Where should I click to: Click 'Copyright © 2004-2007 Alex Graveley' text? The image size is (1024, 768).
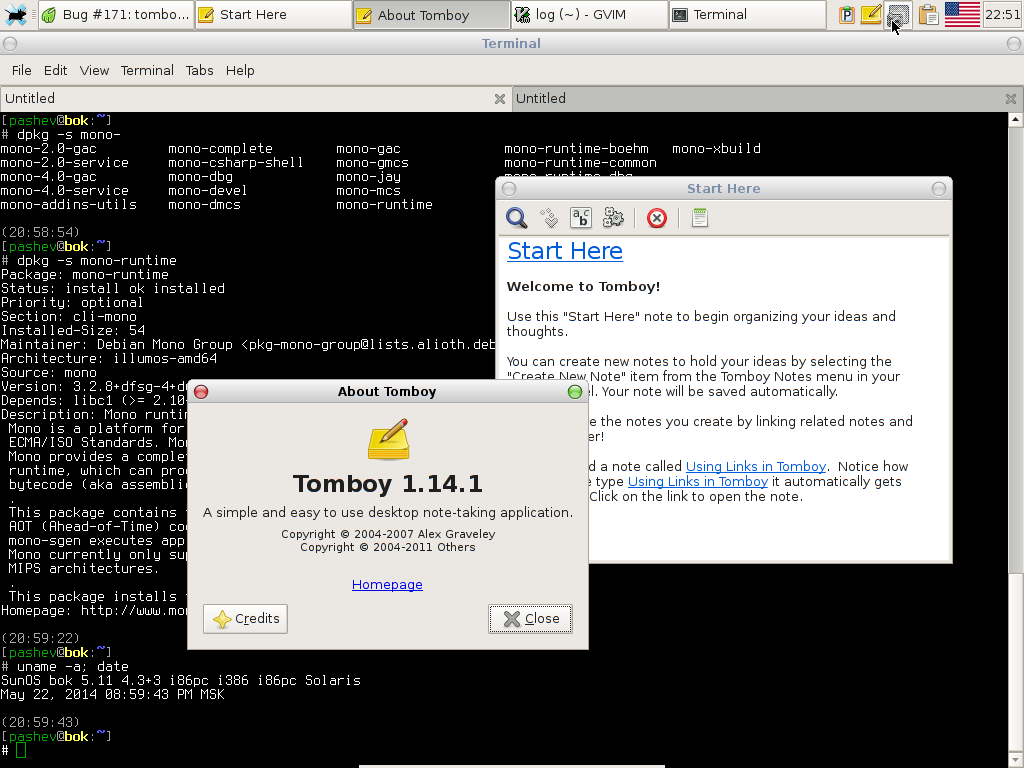388,534
